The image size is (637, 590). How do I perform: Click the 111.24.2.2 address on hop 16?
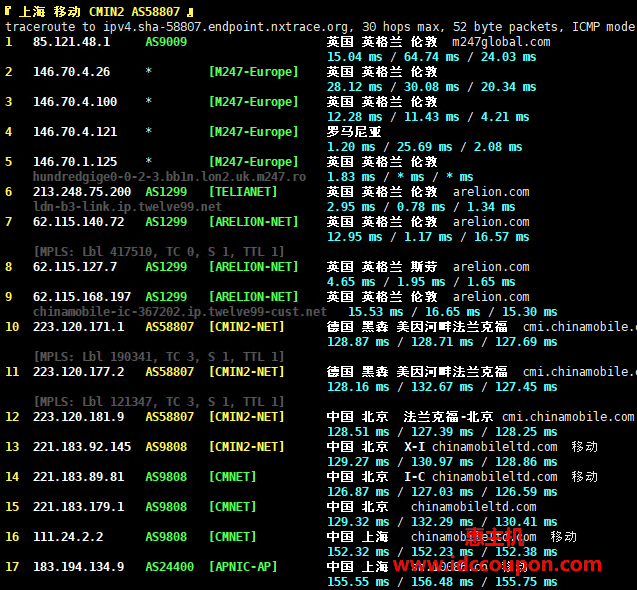pyautogui.click(x=68, y=537)
